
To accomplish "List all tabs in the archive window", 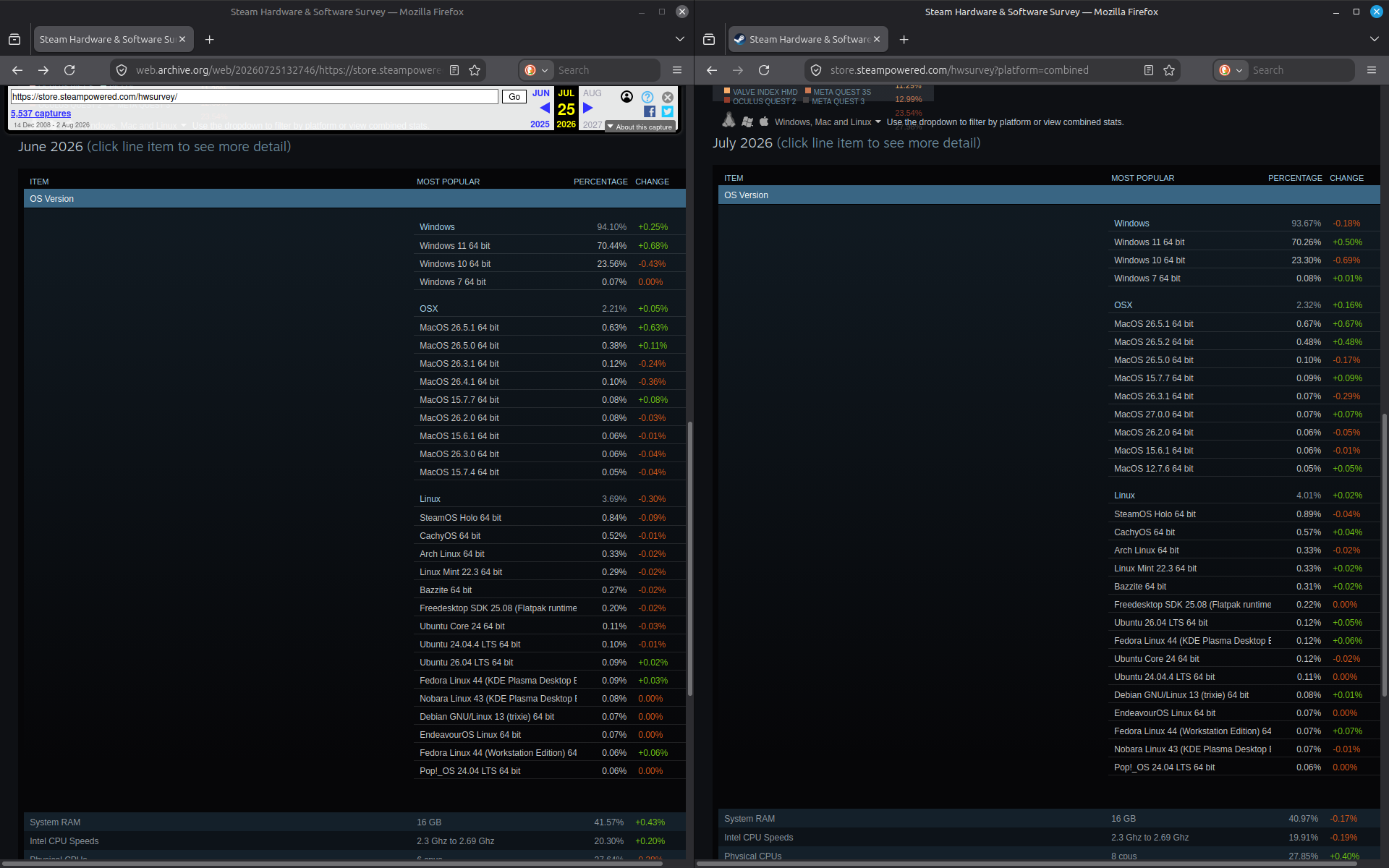I will tap(680, 39).
